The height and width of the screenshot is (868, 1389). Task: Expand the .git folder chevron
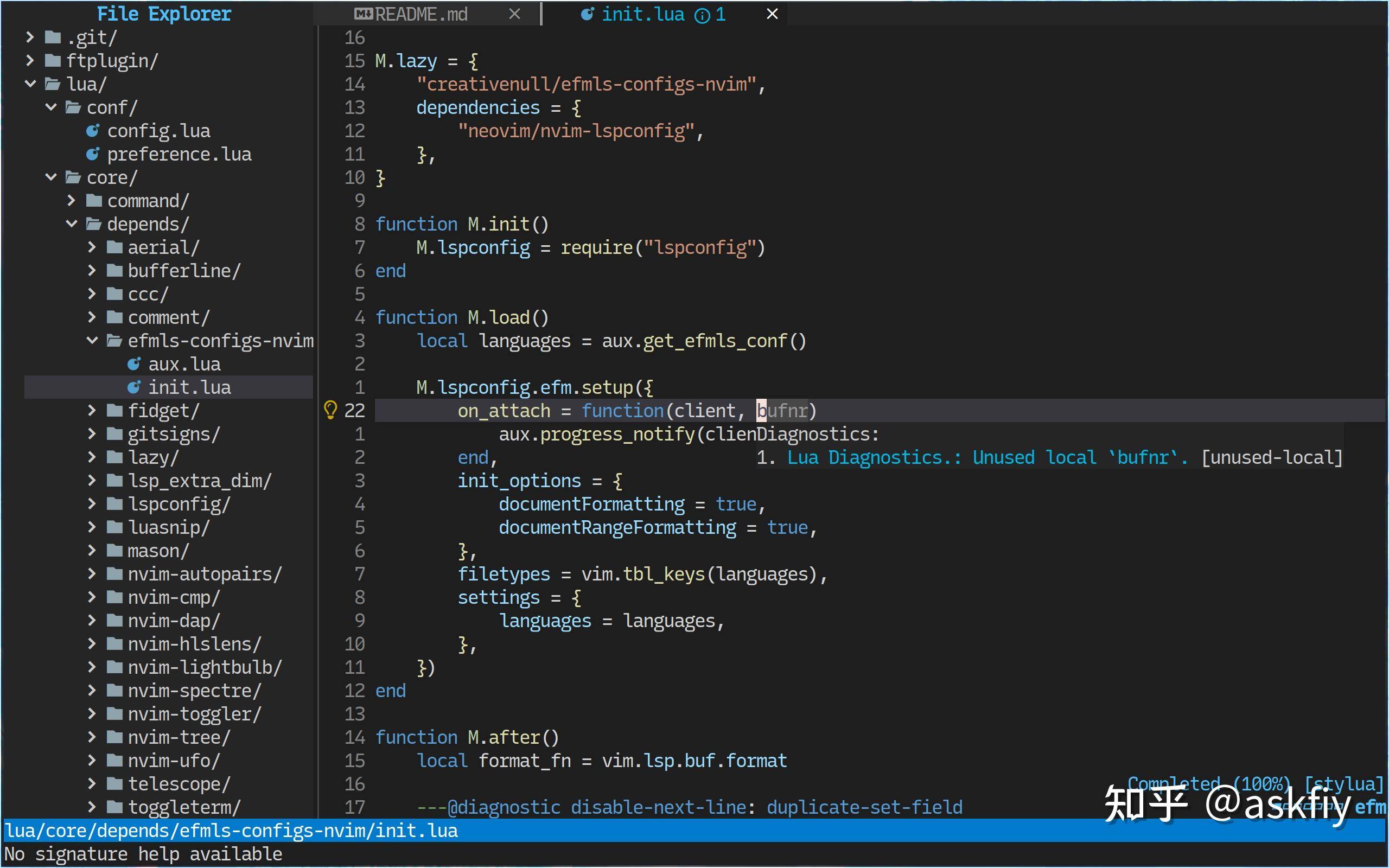tap(30, 37)
